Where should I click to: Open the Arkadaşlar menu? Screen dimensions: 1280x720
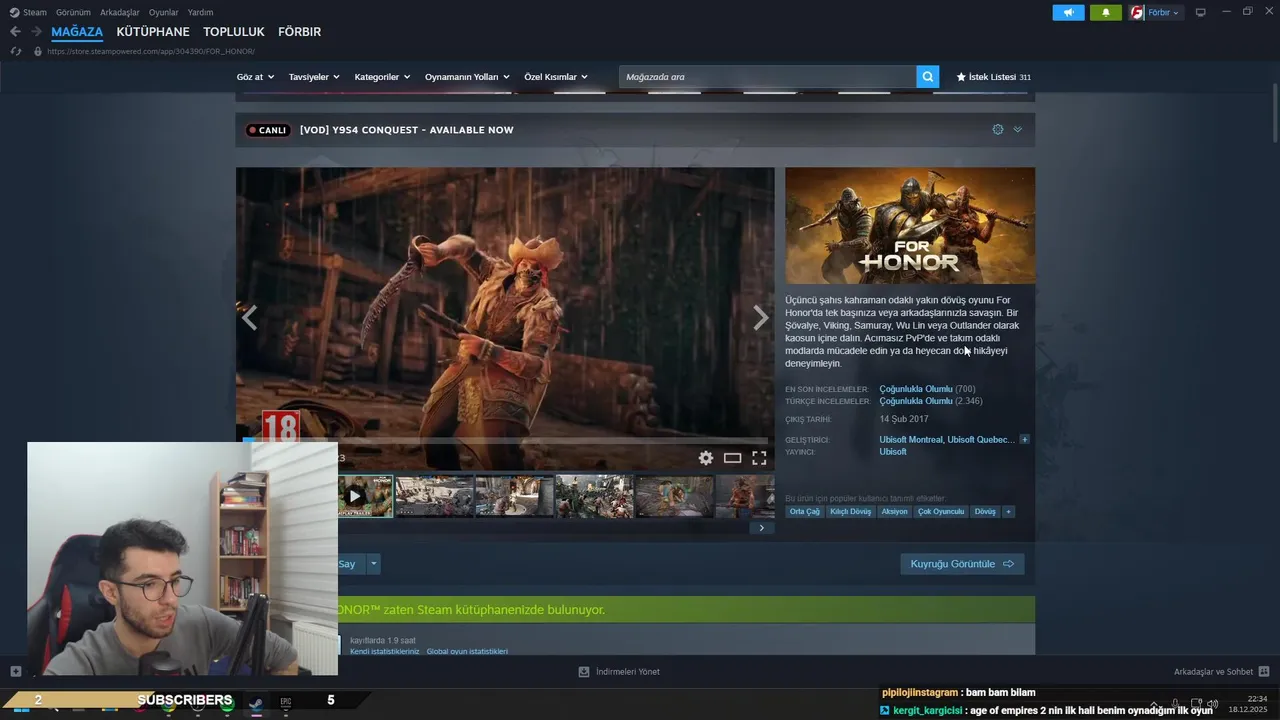120,12
